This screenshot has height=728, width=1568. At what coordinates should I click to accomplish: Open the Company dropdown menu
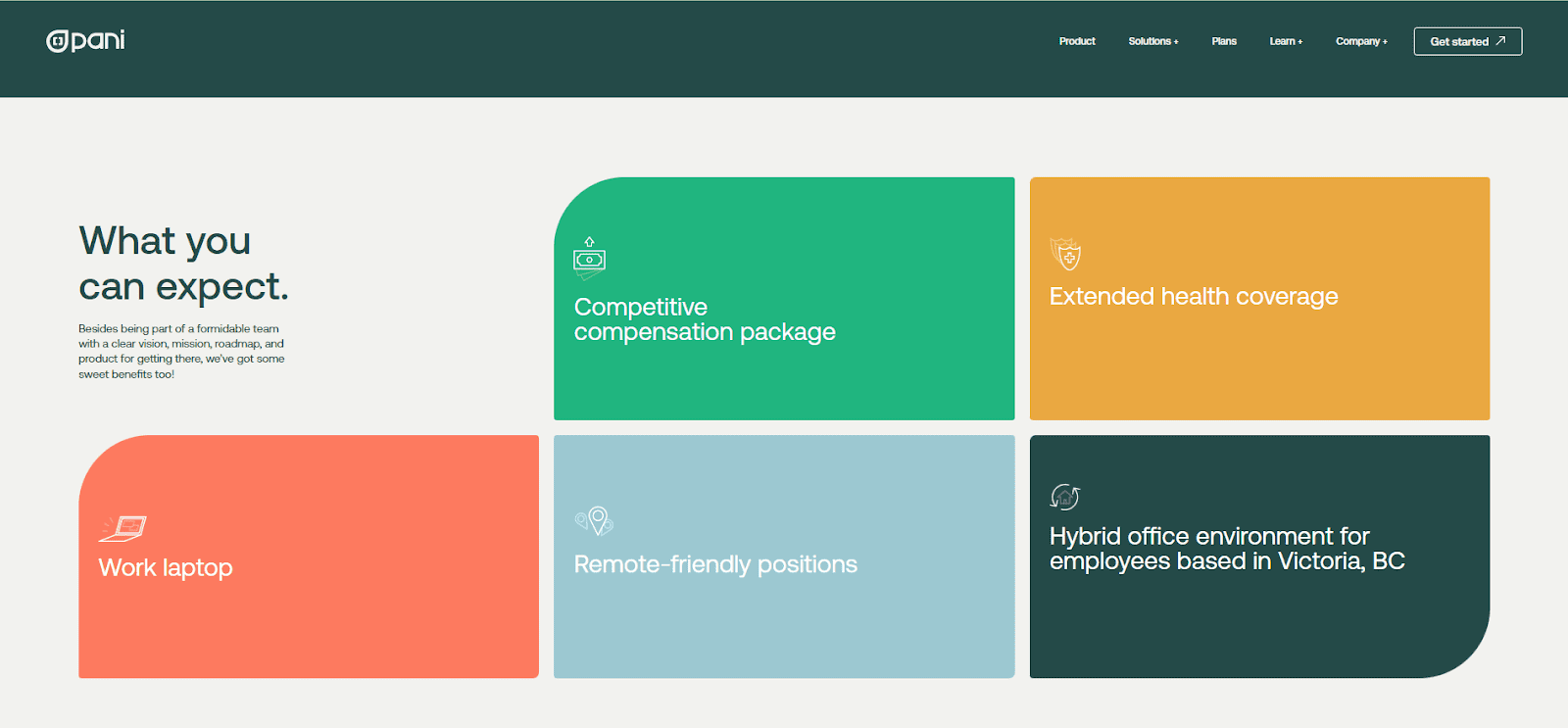click(x=1360, y=41)
